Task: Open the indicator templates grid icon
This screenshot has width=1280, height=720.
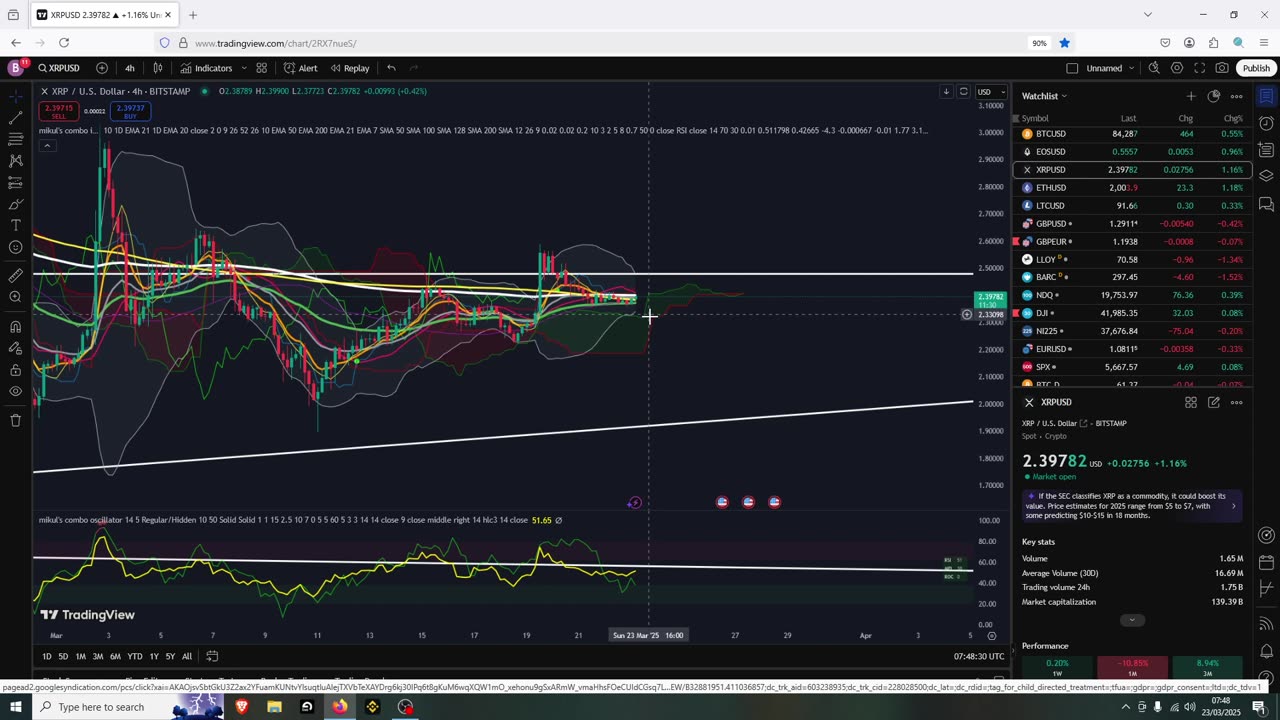Action: click(x=261, y=68)
